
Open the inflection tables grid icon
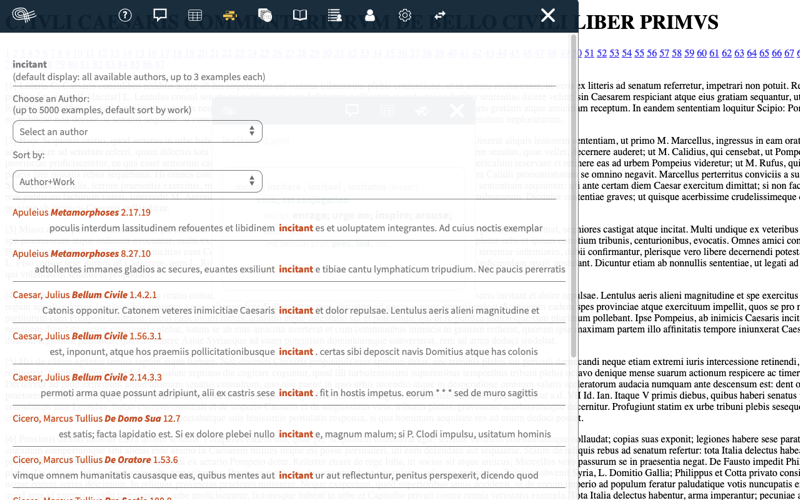point(195,15)
